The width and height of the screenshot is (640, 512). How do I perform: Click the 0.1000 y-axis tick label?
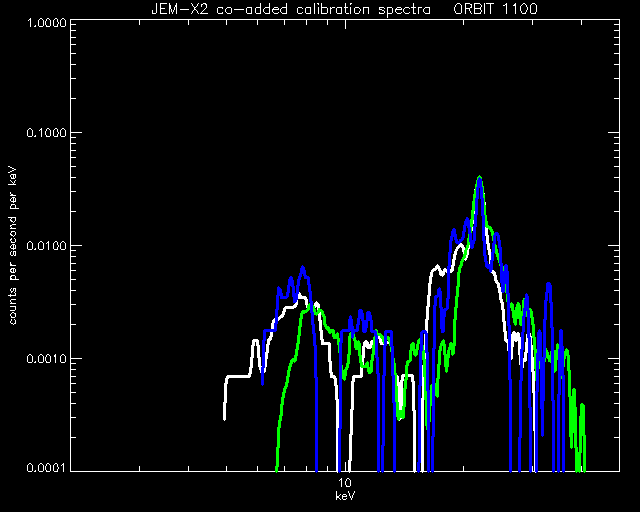click(x=46, y=133)
